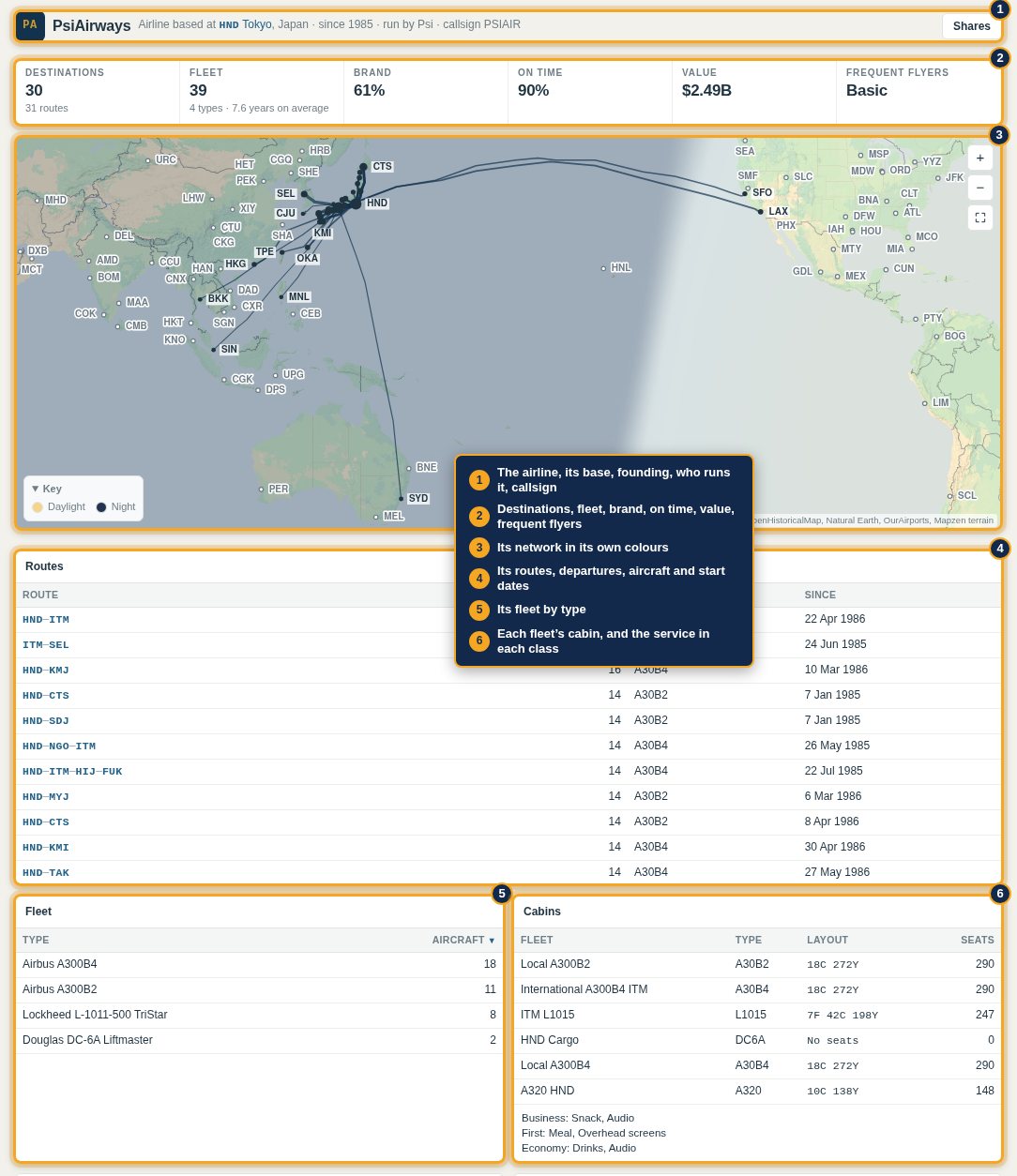This screenshot has width=1017, height=1176.
Task: Click the Destinations stat showing 30
Action: tap(97, 93)
